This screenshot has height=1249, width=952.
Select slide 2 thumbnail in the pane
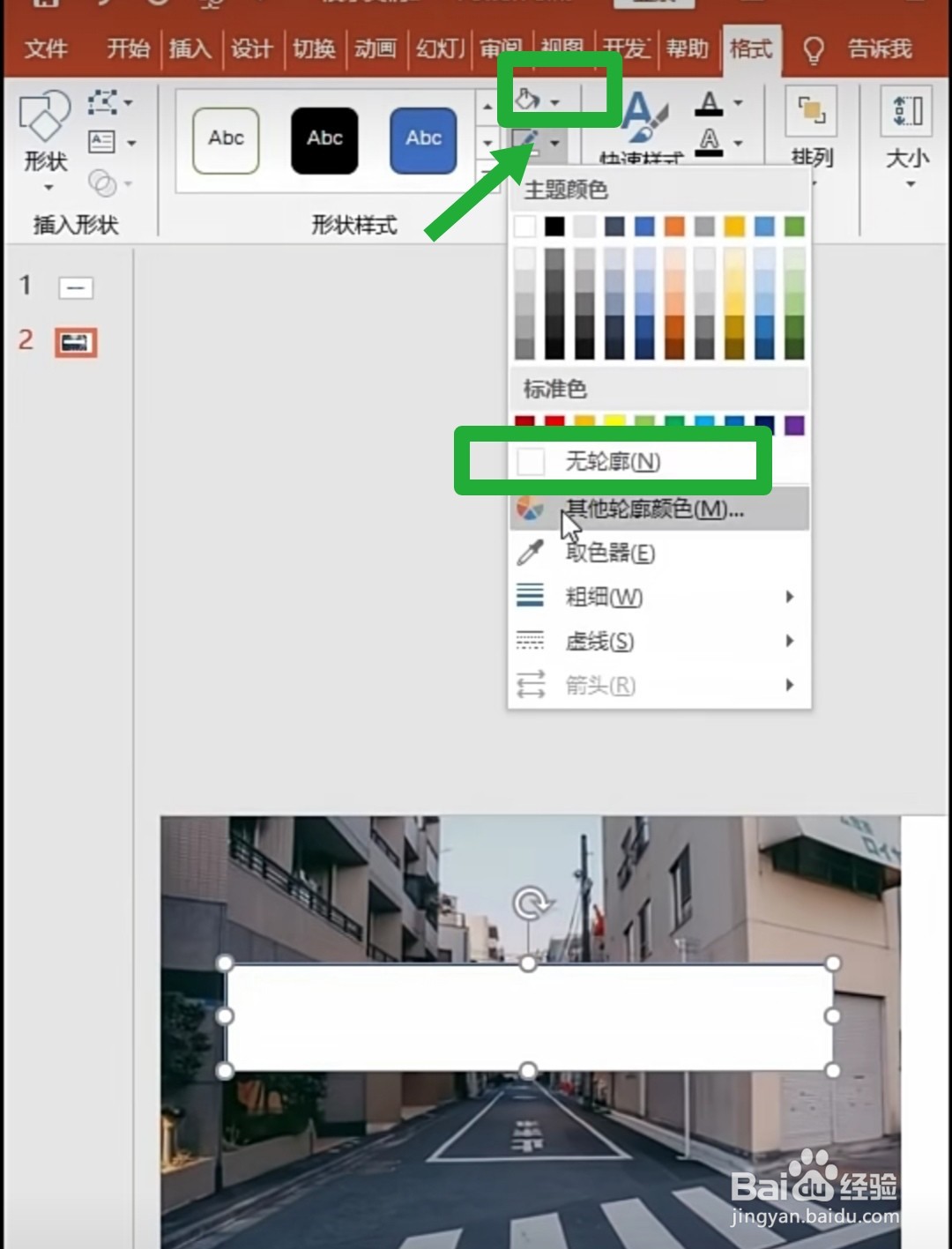click(x=75, y=343)
